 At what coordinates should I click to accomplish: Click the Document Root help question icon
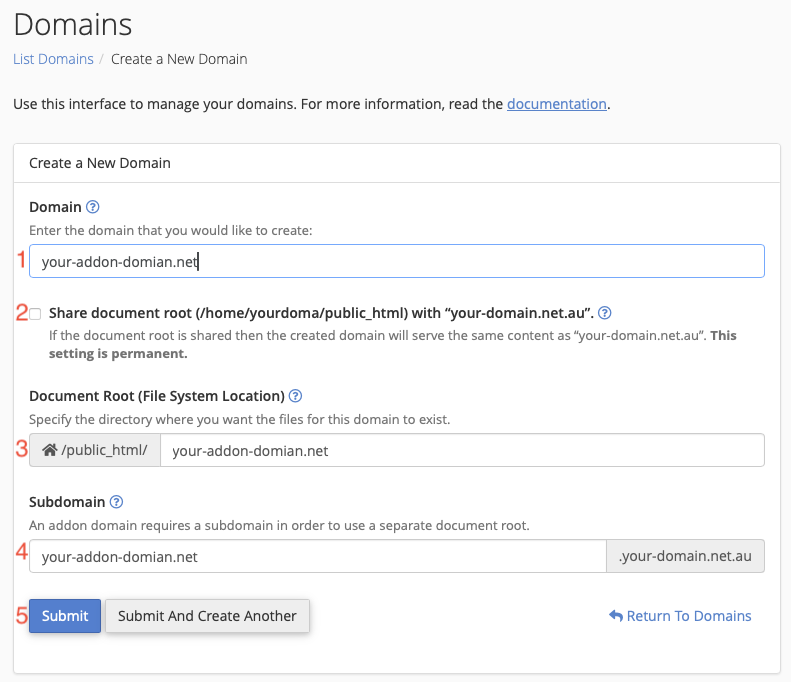[x=295, y=396]
